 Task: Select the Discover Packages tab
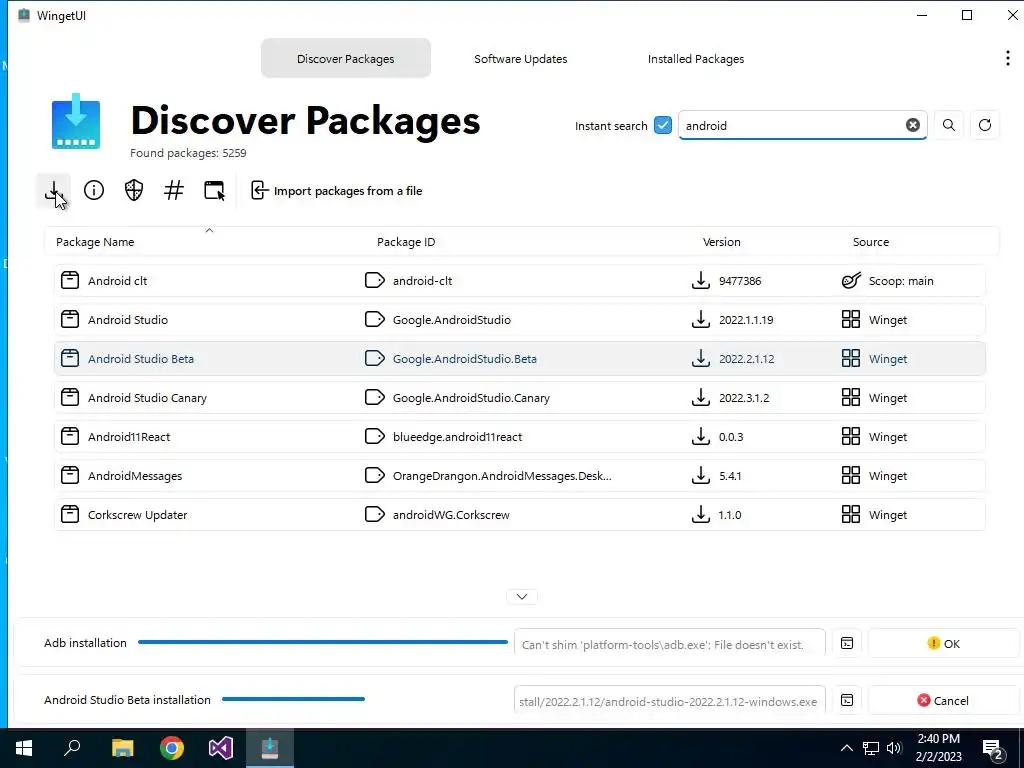pos(345,59)
